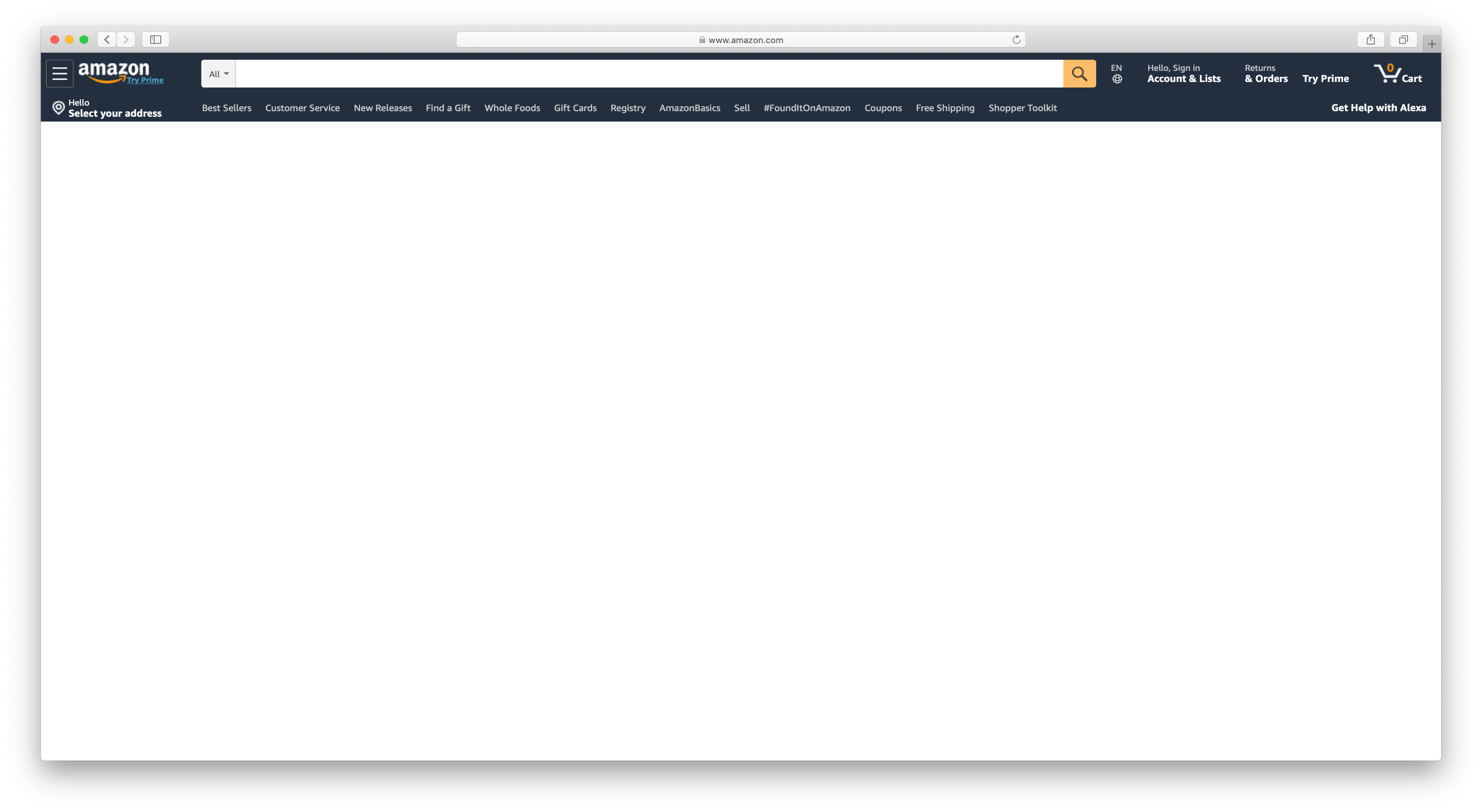
Task: Click Coupons navigation item
Action: [883, 107]
